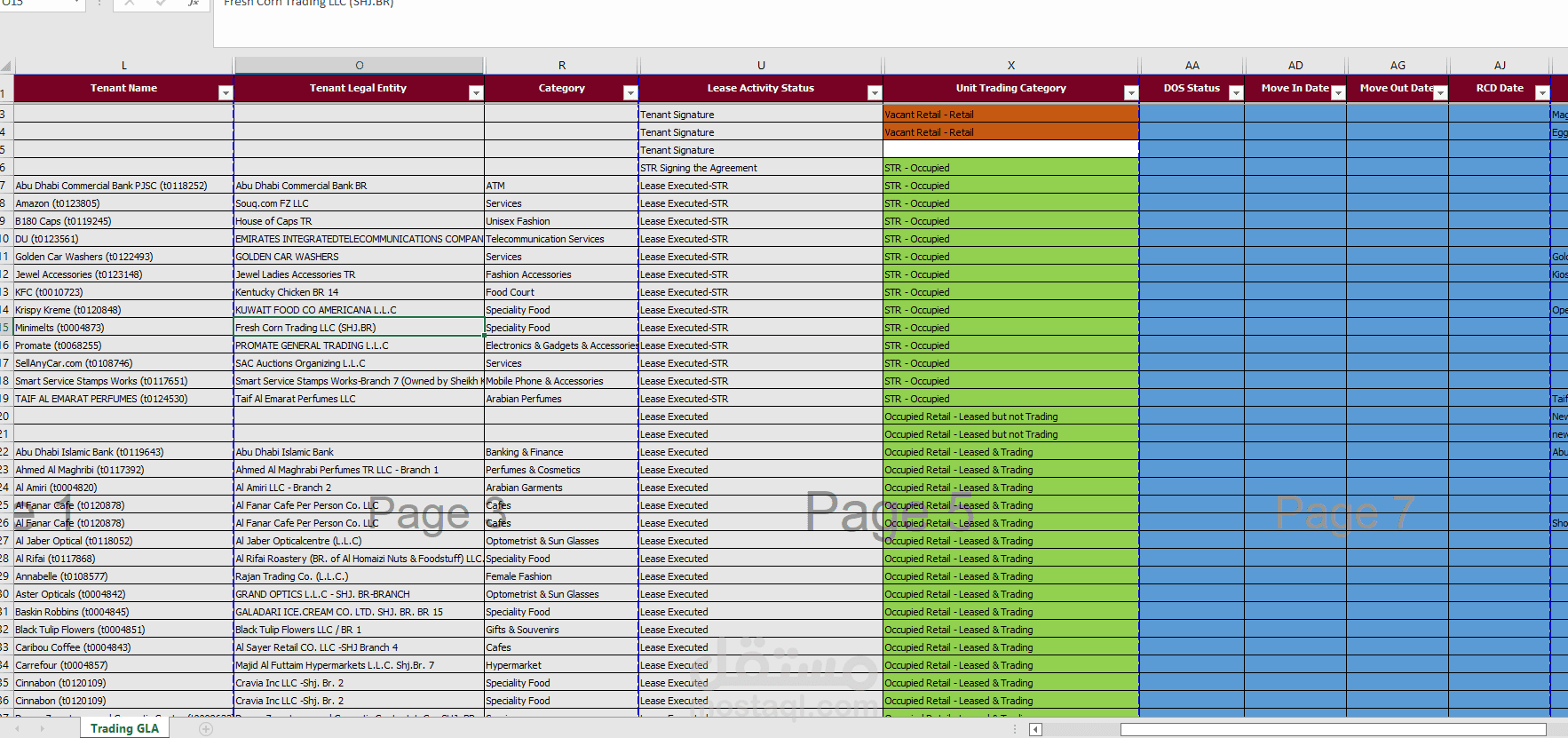Select the Amazon (t0123805) tenant cell
Image resolution: width=1568 pixels, height=738 pixels.
tap(124, 203)
